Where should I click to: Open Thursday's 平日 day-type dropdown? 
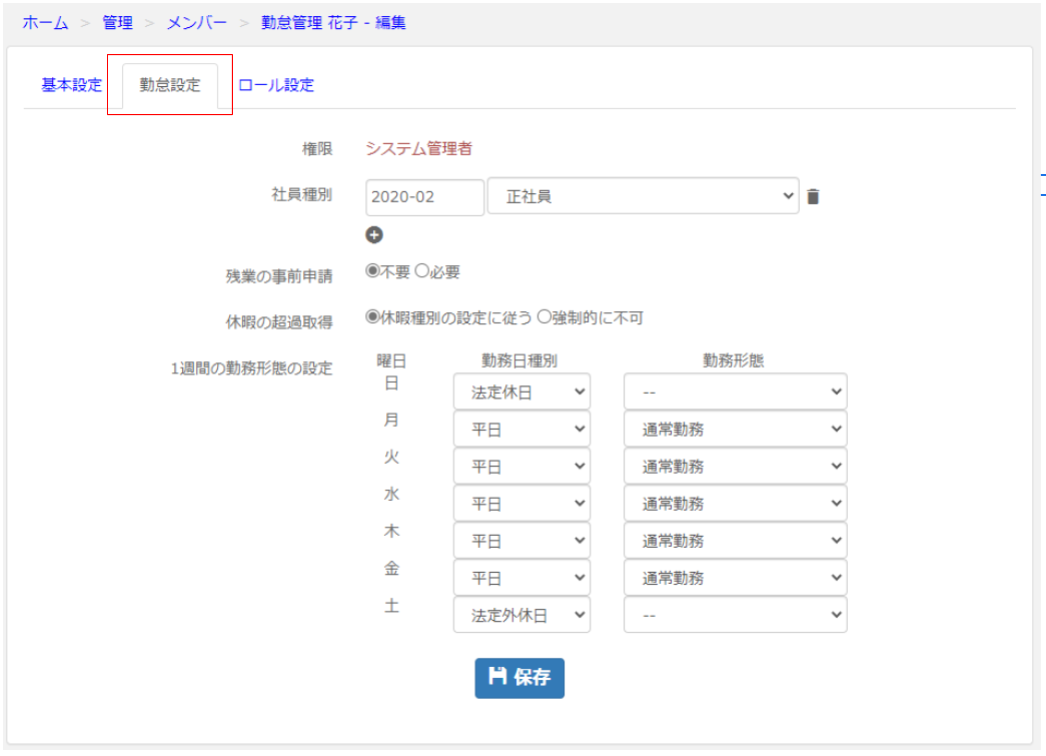[x=522, y=541]
